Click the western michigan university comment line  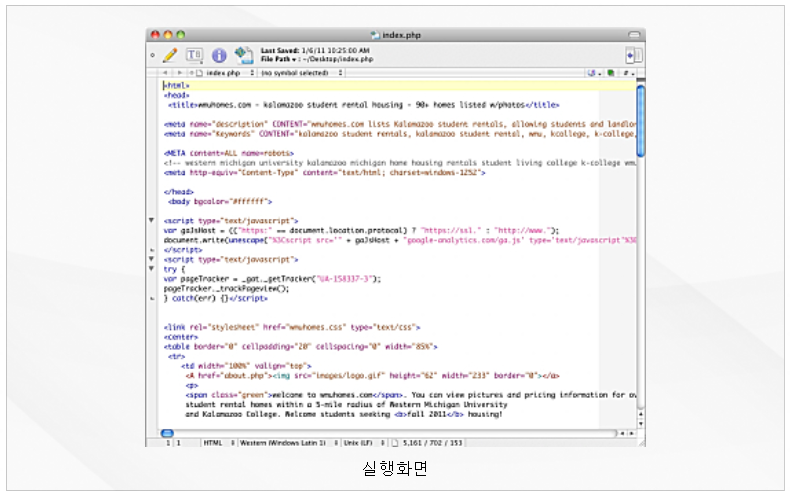pos(400,163)
